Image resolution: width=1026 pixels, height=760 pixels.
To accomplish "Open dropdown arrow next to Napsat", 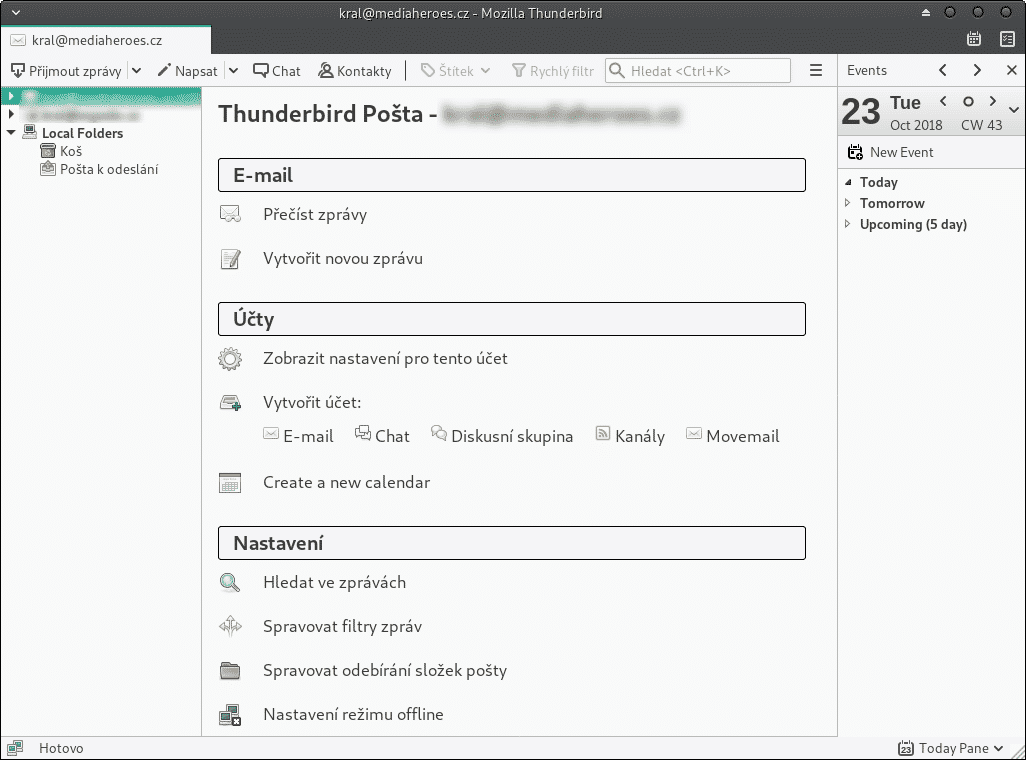I will [233, 71].
